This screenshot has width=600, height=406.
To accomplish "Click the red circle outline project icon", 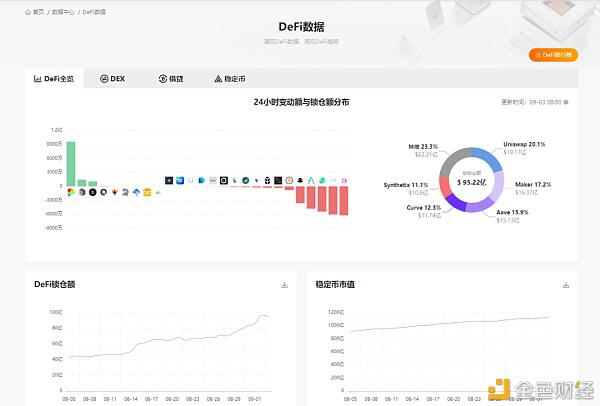I will pyautogui.click(x=289, y=180).
